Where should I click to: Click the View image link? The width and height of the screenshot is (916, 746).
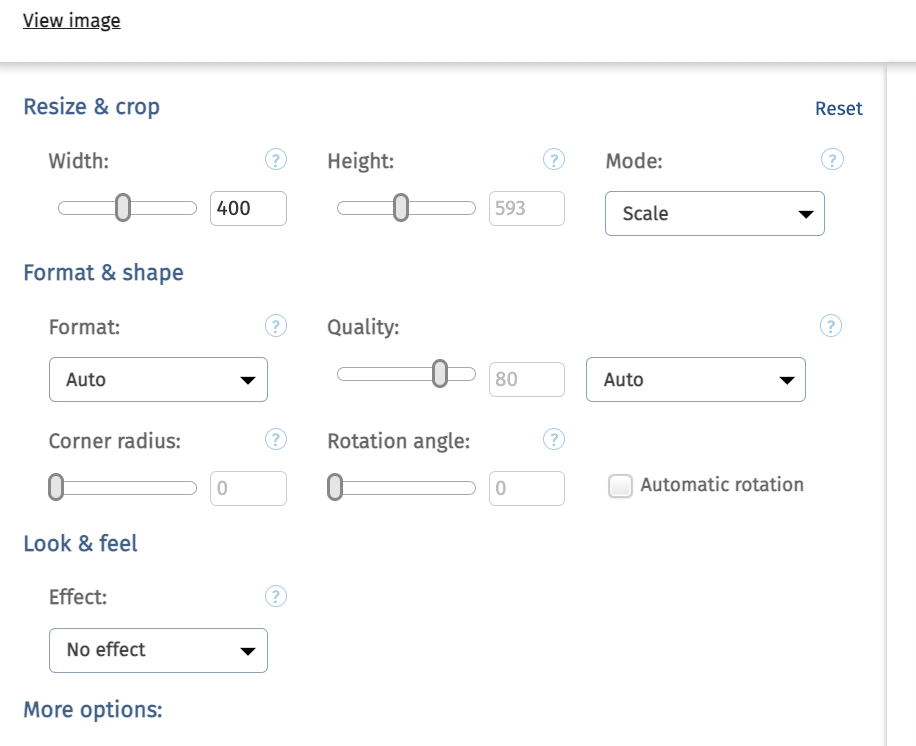[x=72, y=20]
